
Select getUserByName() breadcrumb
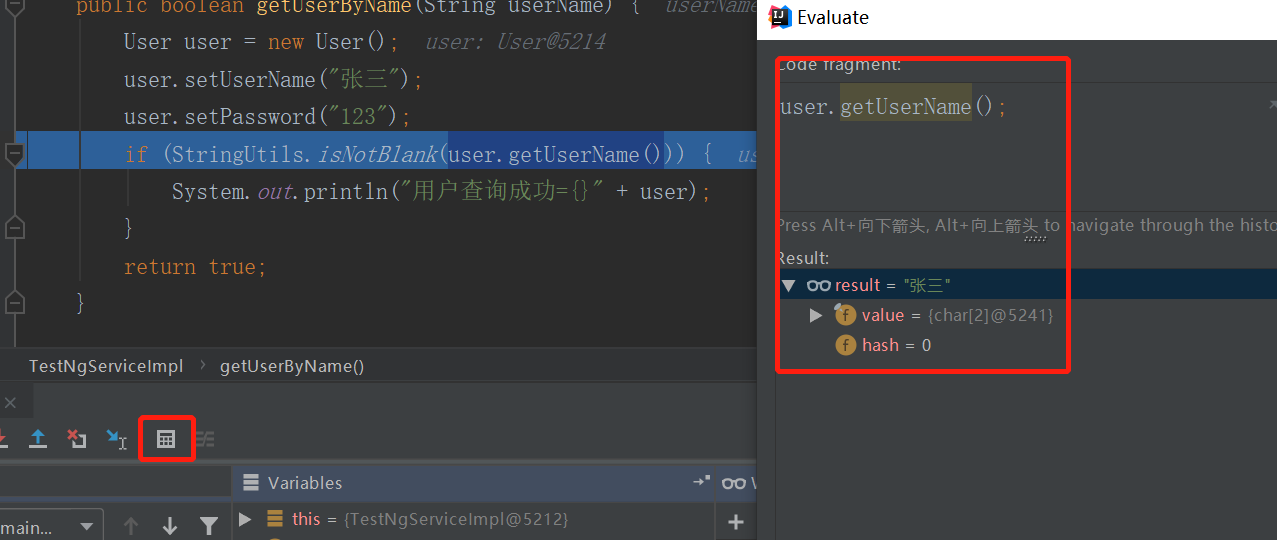(x=292, y=366)
